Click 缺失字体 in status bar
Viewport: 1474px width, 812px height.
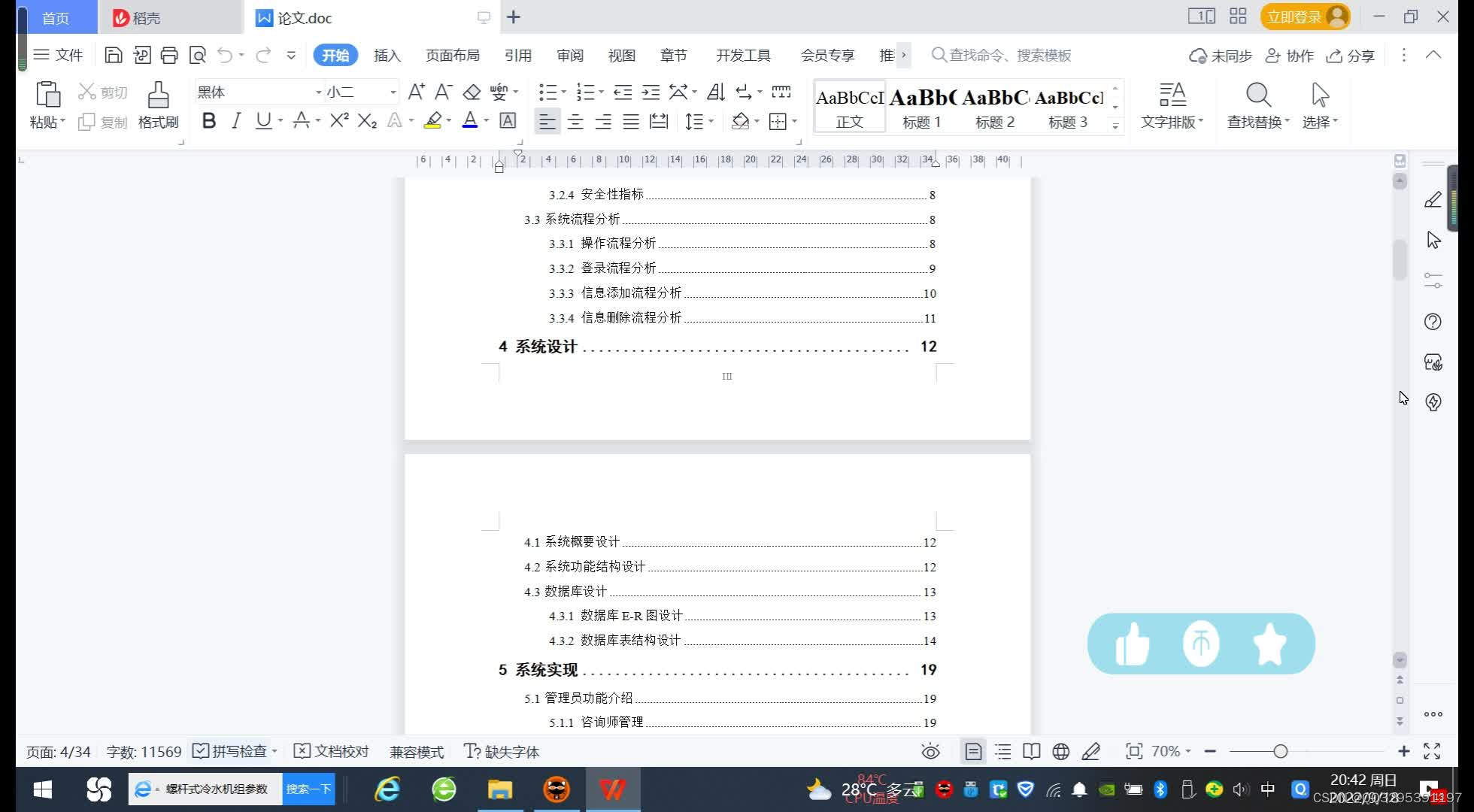click(502, 751)
